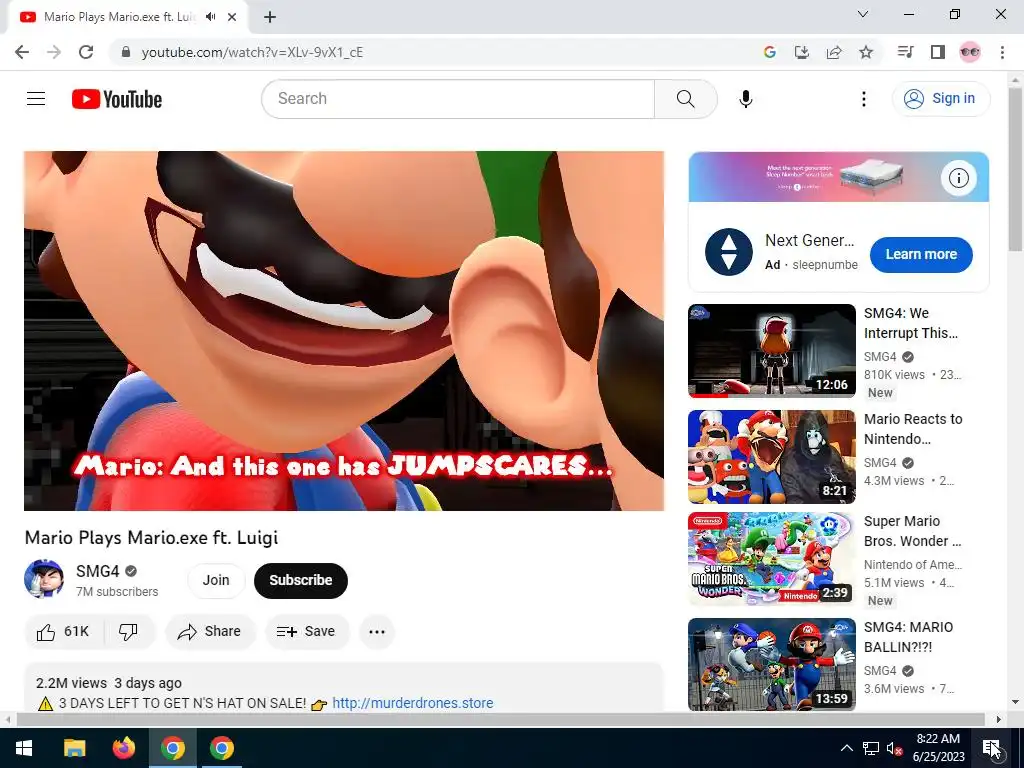Open Chrome three-dot menu
Image resolution: width=1024 pixels, height=768 pixels.
point(1002,52)
